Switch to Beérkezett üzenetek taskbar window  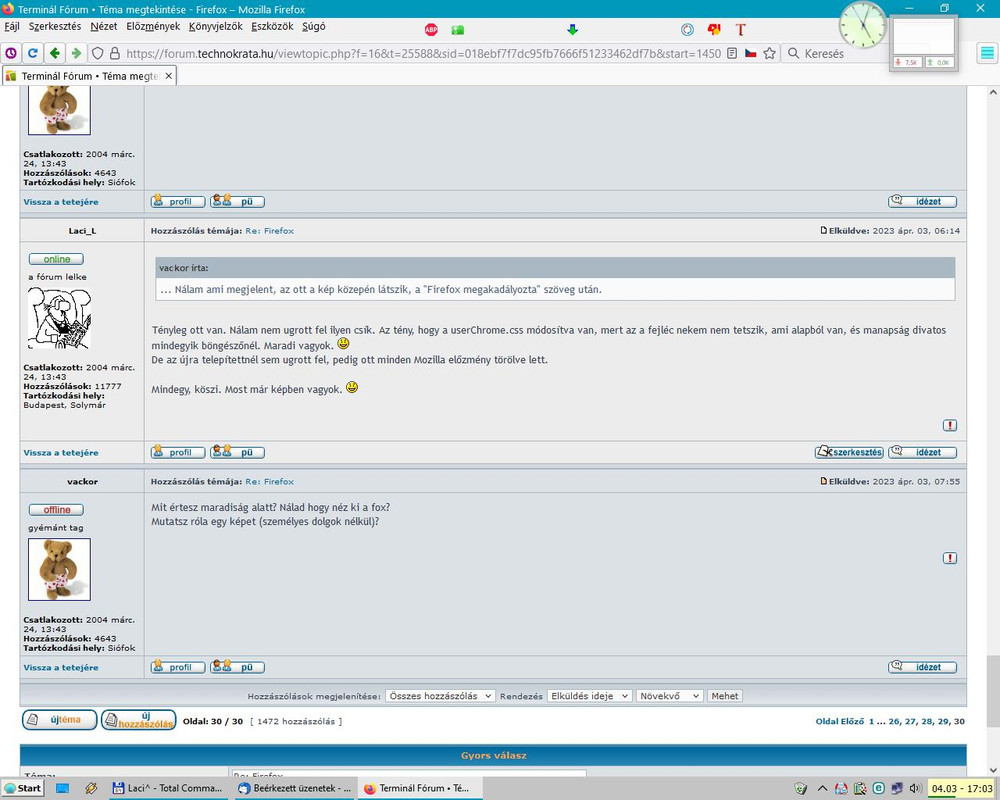[x=294, y=788]
